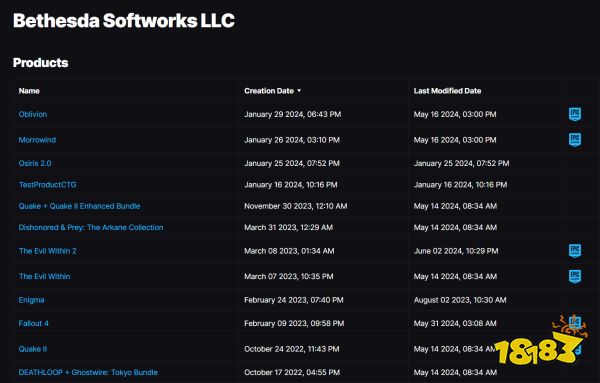Select 'March 07 2023, 10:35 PM' cell
The width and height of the screenshot is (600, 383).
point(289,276)
